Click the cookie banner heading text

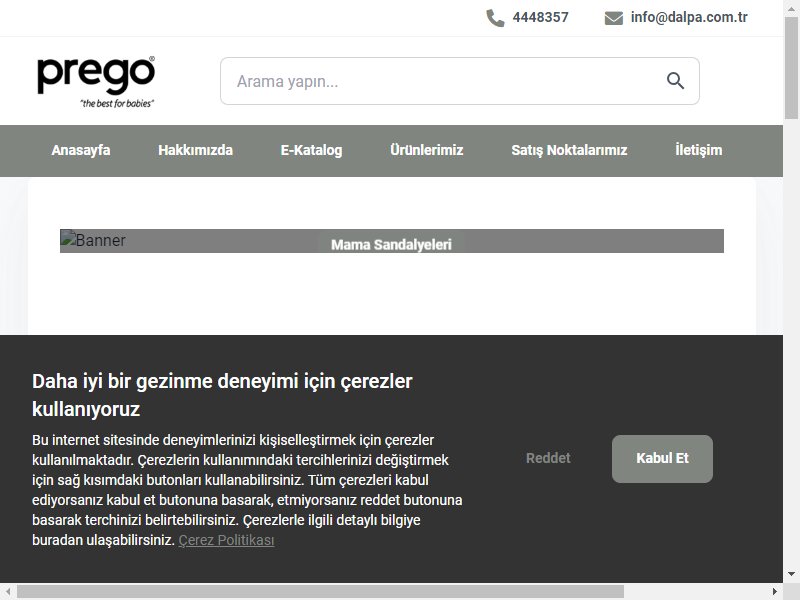pos(222,395)
